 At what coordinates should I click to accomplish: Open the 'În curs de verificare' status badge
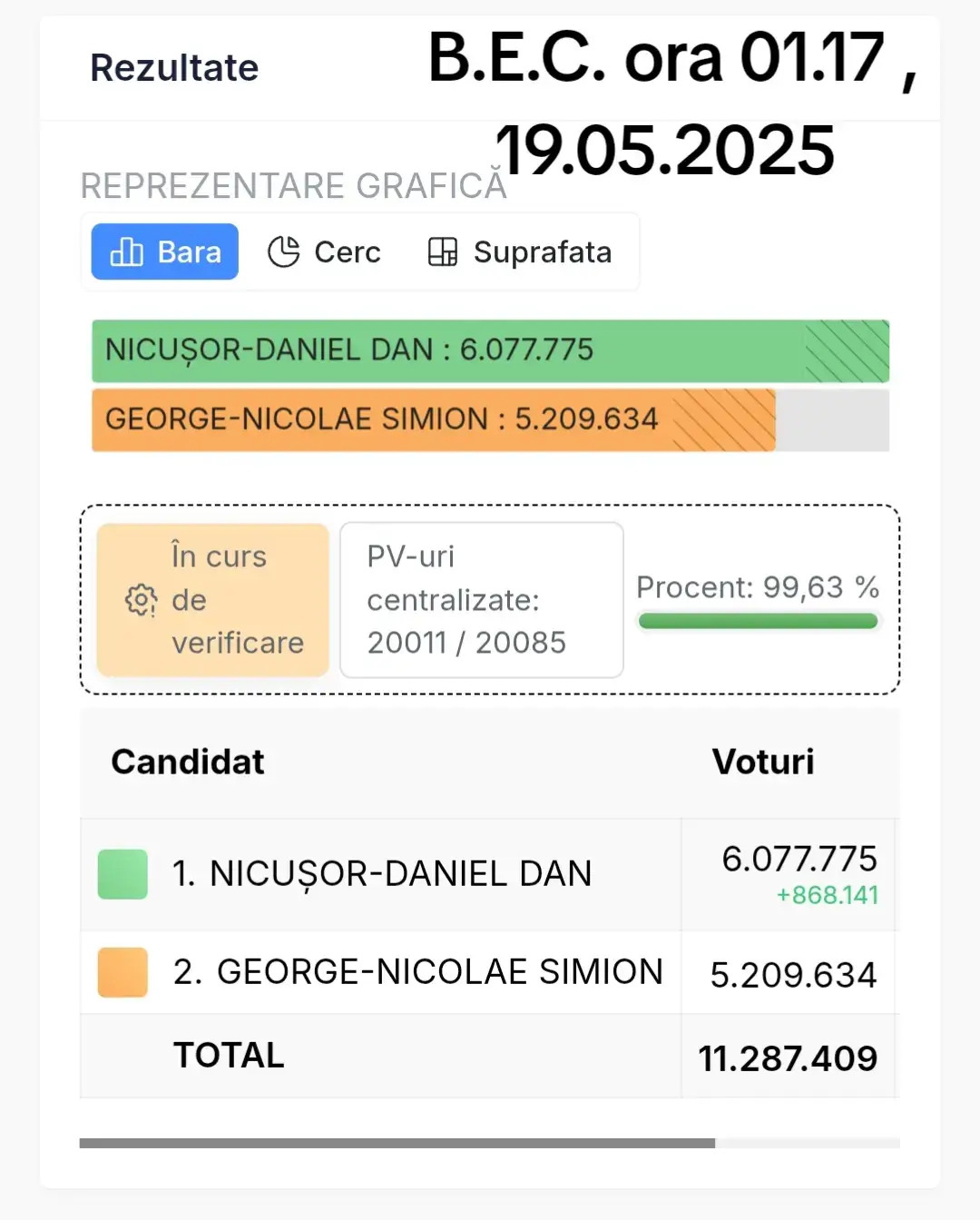[213, 600]
